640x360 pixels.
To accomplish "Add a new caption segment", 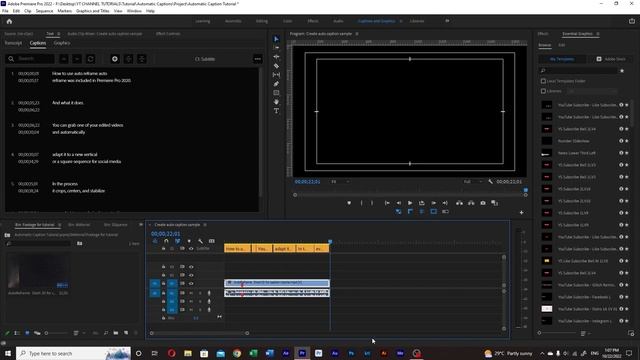I will tap(115, 59).
